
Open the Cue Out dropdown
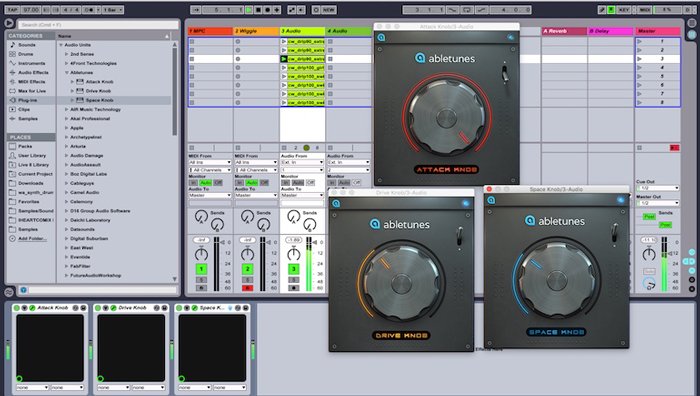click(658, 188)
